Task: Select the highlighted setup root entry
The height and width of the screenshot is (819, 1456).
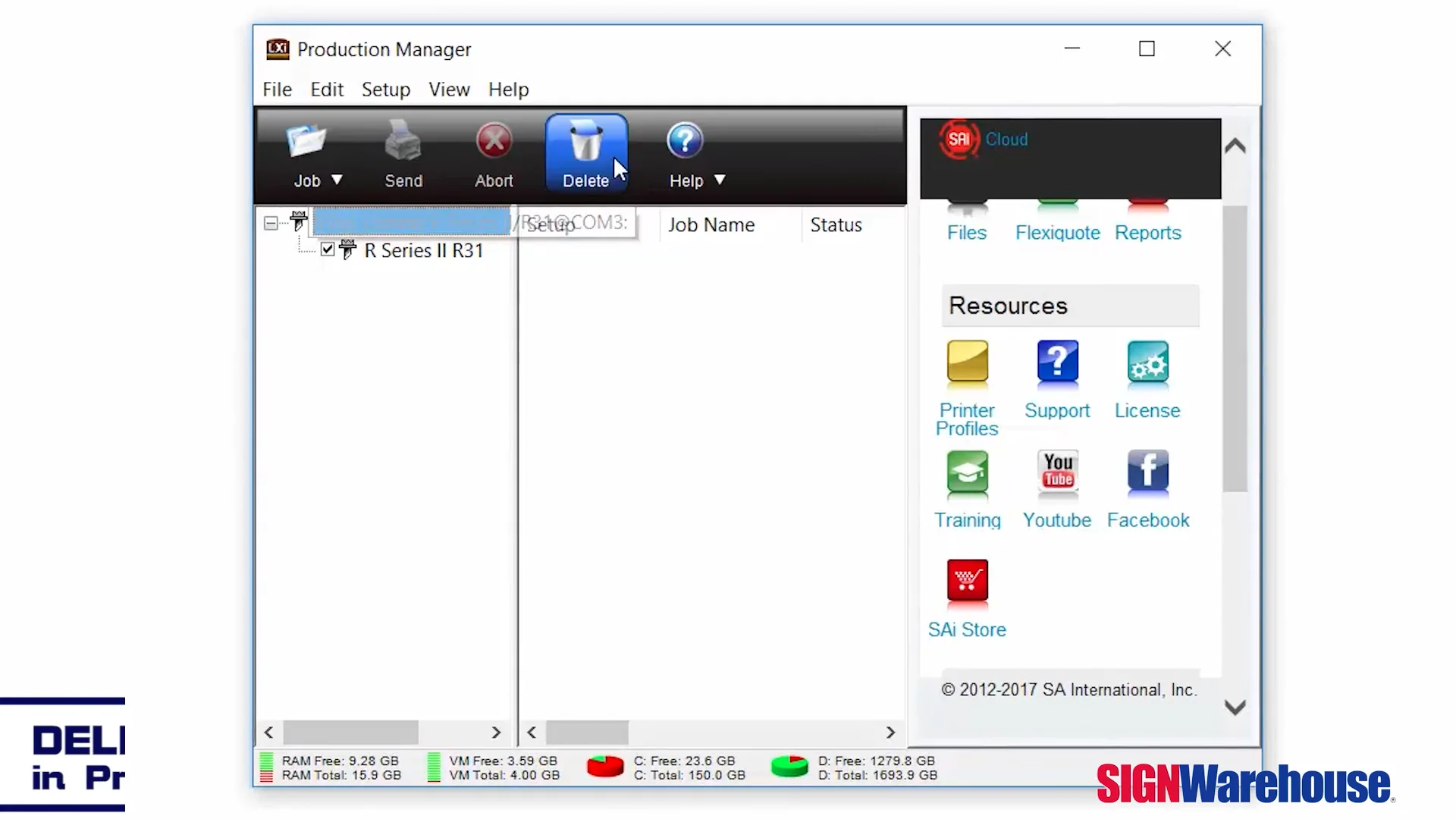Action: point(411,222)
